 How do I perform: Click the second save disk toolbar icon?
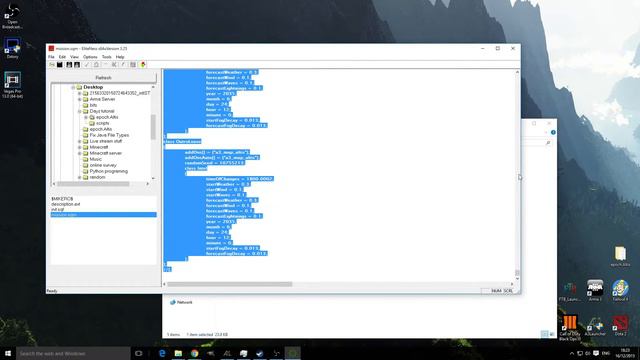coord(77,64)
